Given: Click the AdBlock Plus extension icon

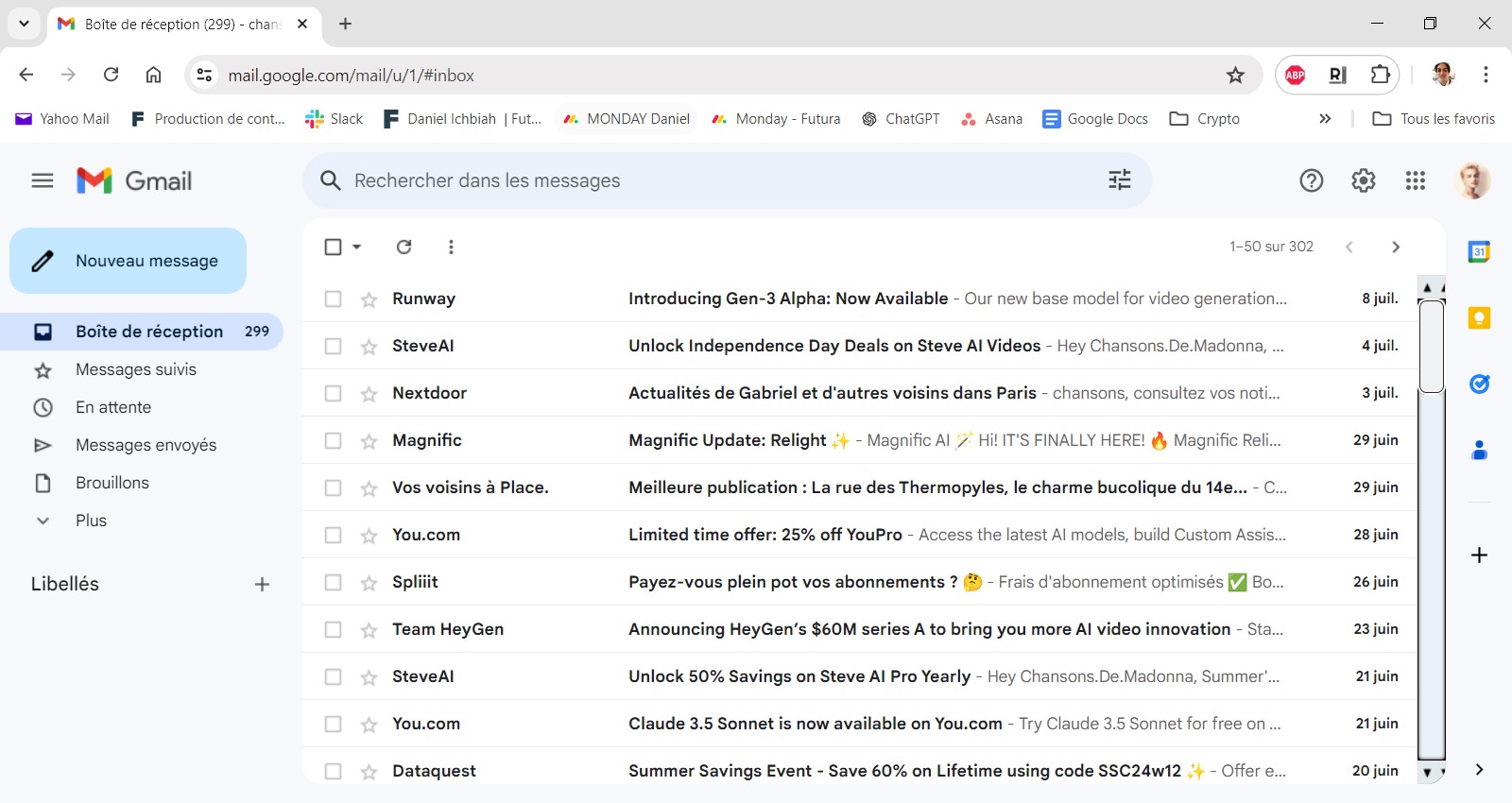Looking at the screenshot, I should pyautogui.click(x=1296, y=75).
